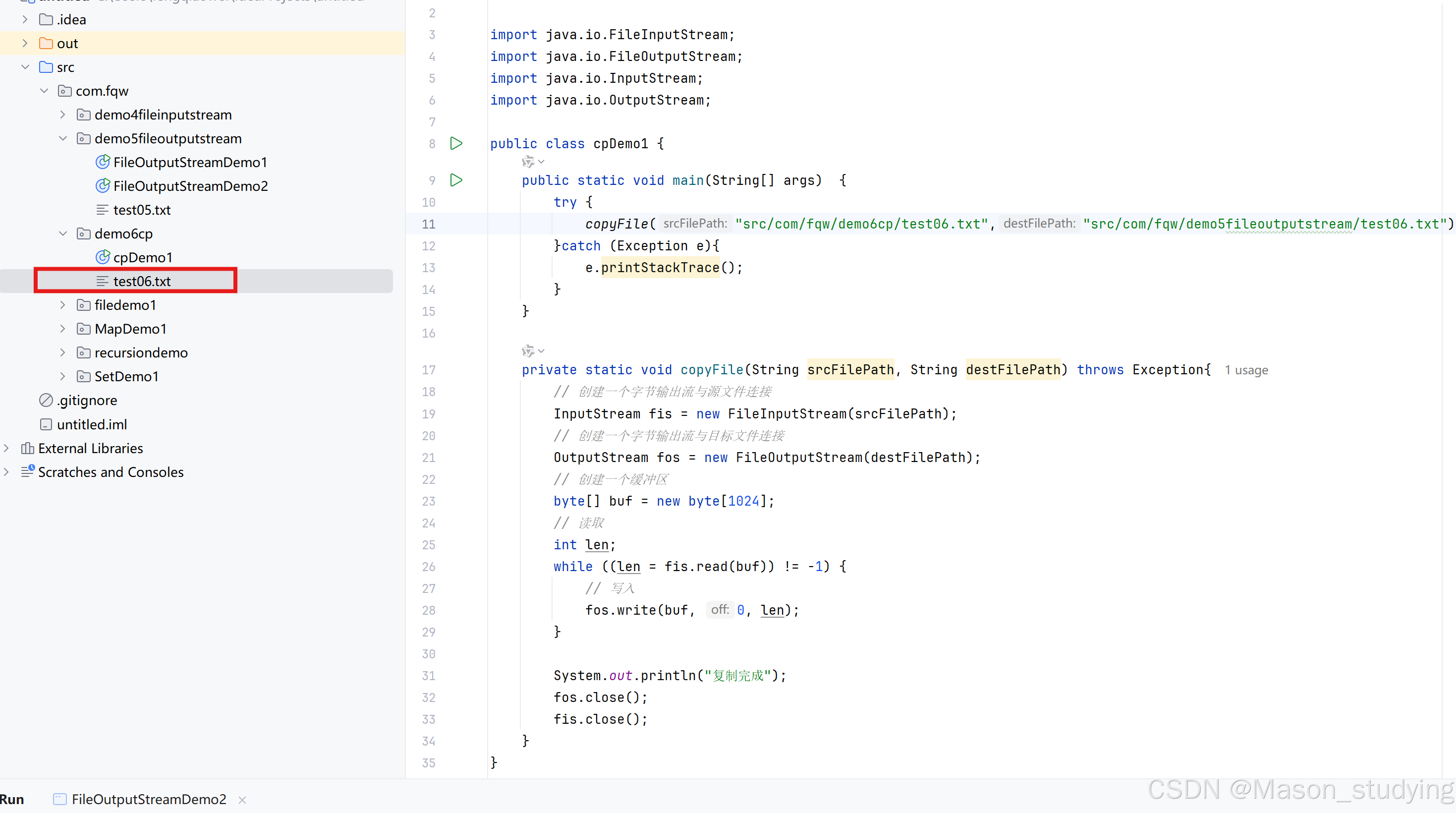Image resolution: width=1456 pixels, height=813 pixels.
Task: Select test06.txt in project tree
Action: point(141,281)
